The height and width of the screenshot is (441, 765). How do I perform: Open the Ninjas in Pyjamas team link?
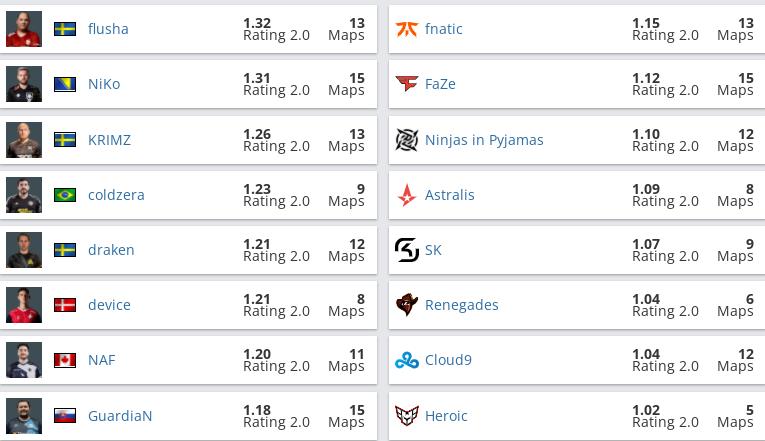(x=484, y=140)
